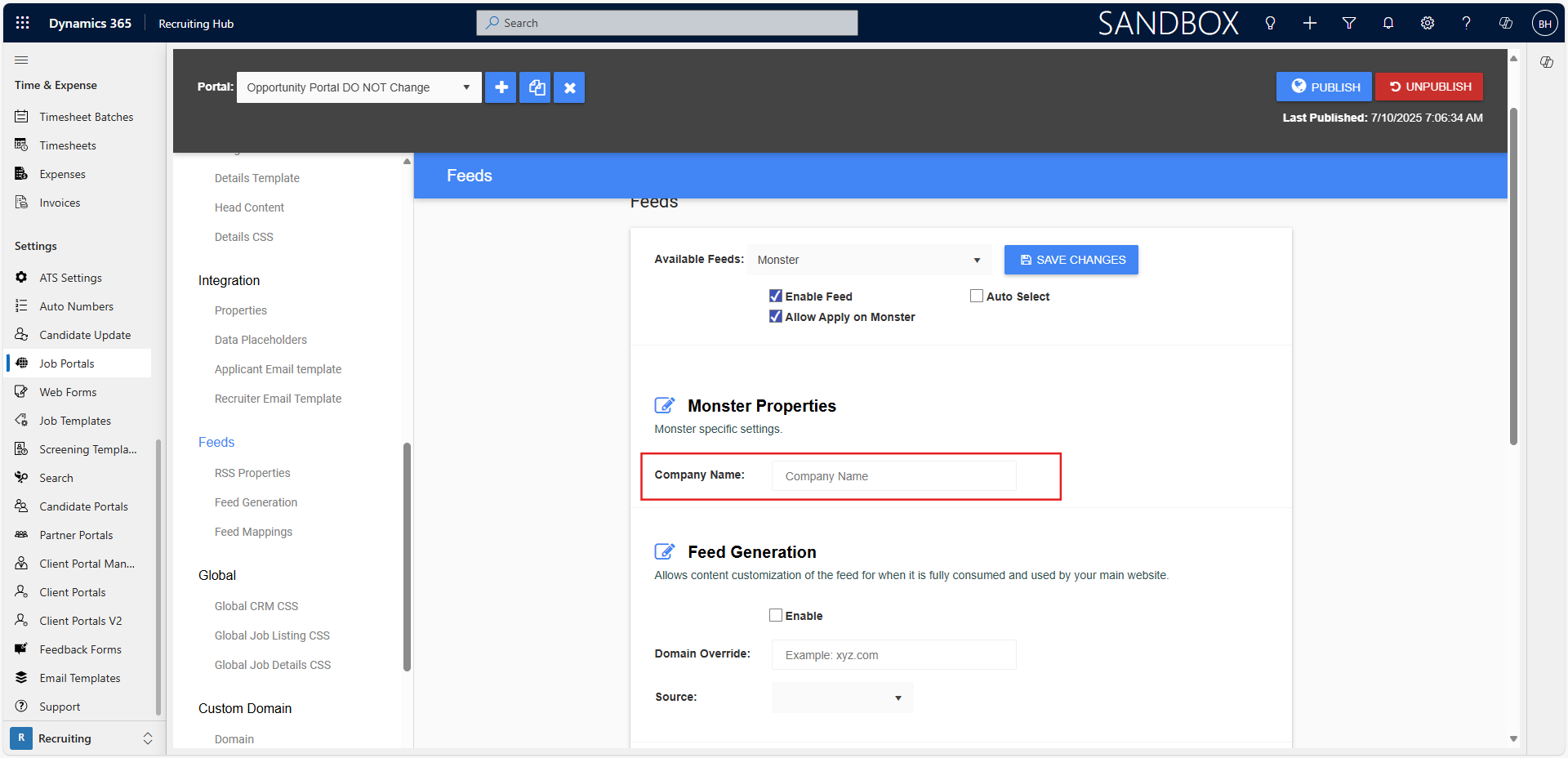This screenshot has height=758, width=1568.
Task: Open the Available Feeds Monster dropdown
Action: (x=870, y=260)
